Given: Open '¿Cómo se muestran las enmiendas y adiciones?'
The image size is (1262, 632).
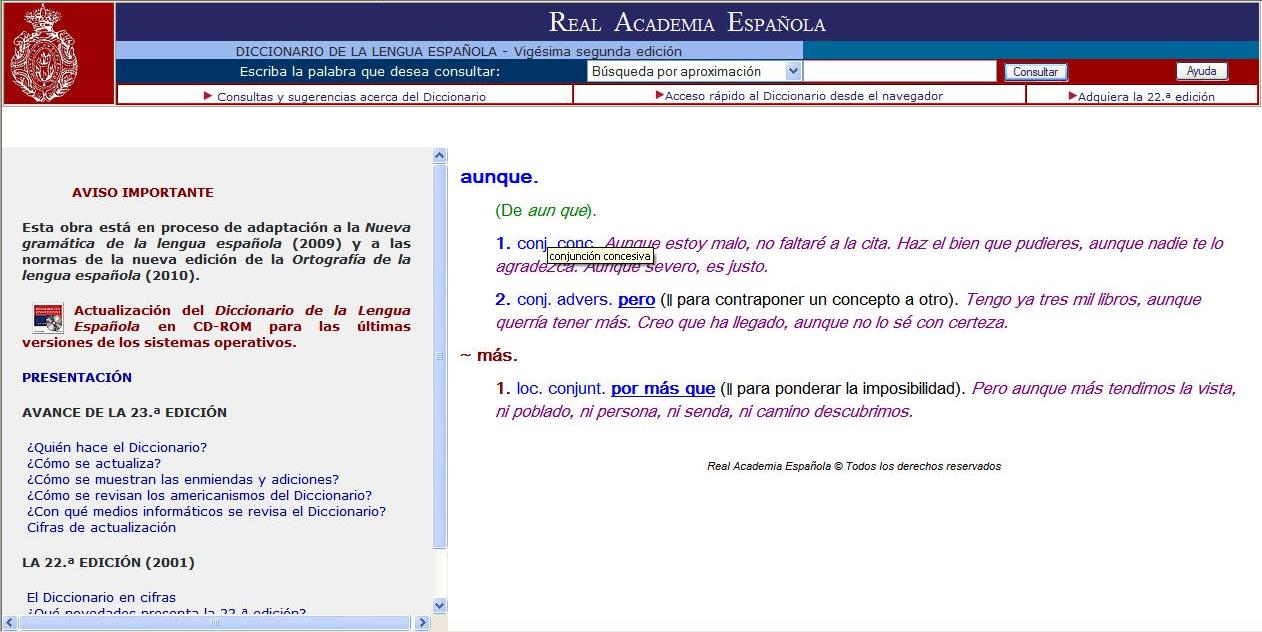Looking at the screenshot, I should [x=183, y=479].
